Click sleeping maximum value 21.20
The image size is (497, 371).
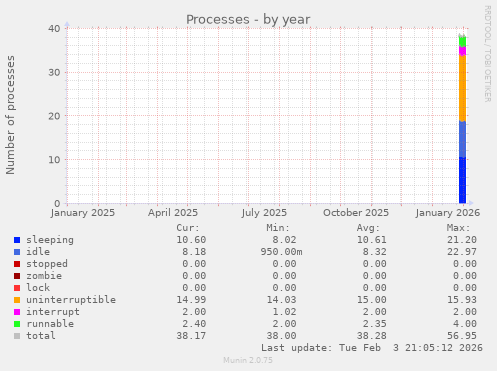[462, 240]
